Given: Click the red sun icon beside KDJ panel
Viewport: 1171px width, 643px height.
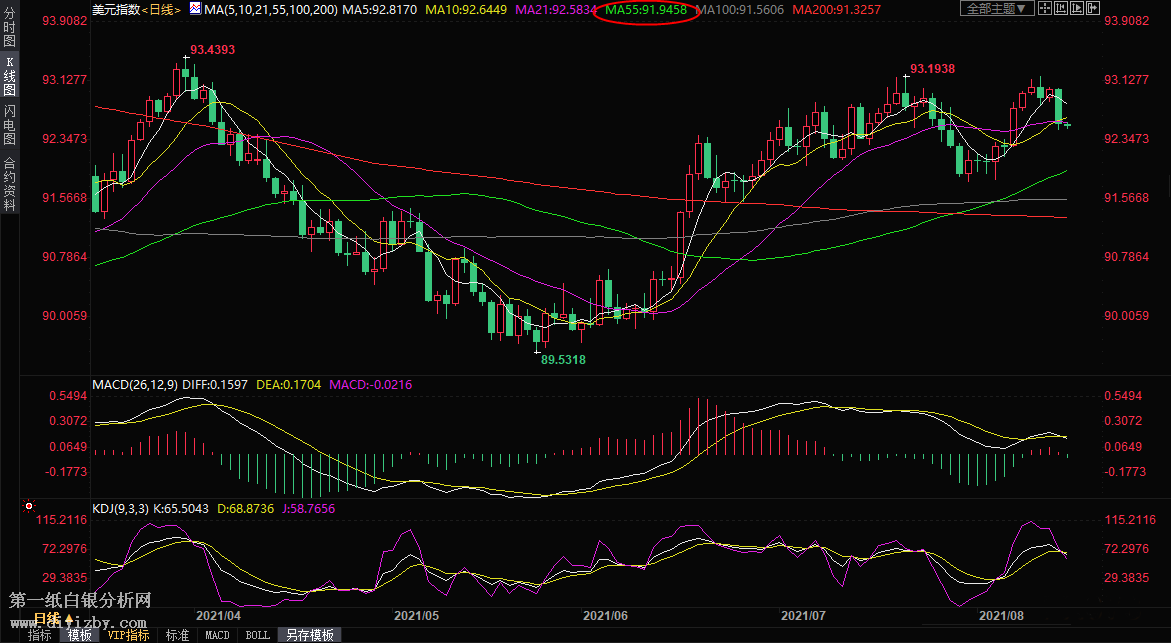Looking at the screenshot, I should [x=28, y=508].
